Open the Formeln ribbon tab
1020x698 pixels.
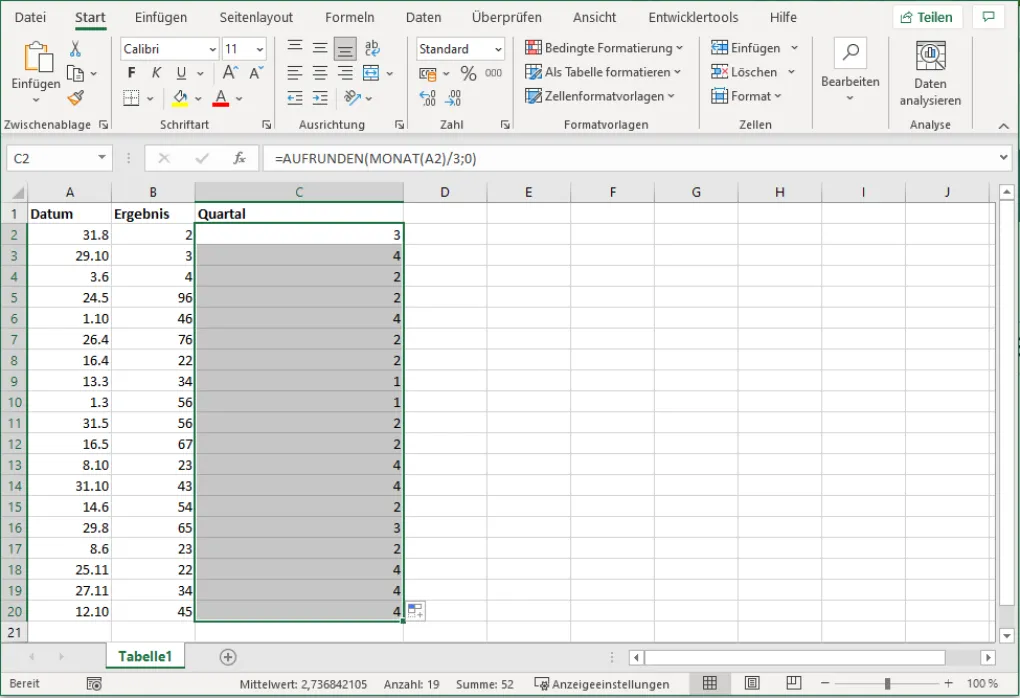tap(350, 17)
